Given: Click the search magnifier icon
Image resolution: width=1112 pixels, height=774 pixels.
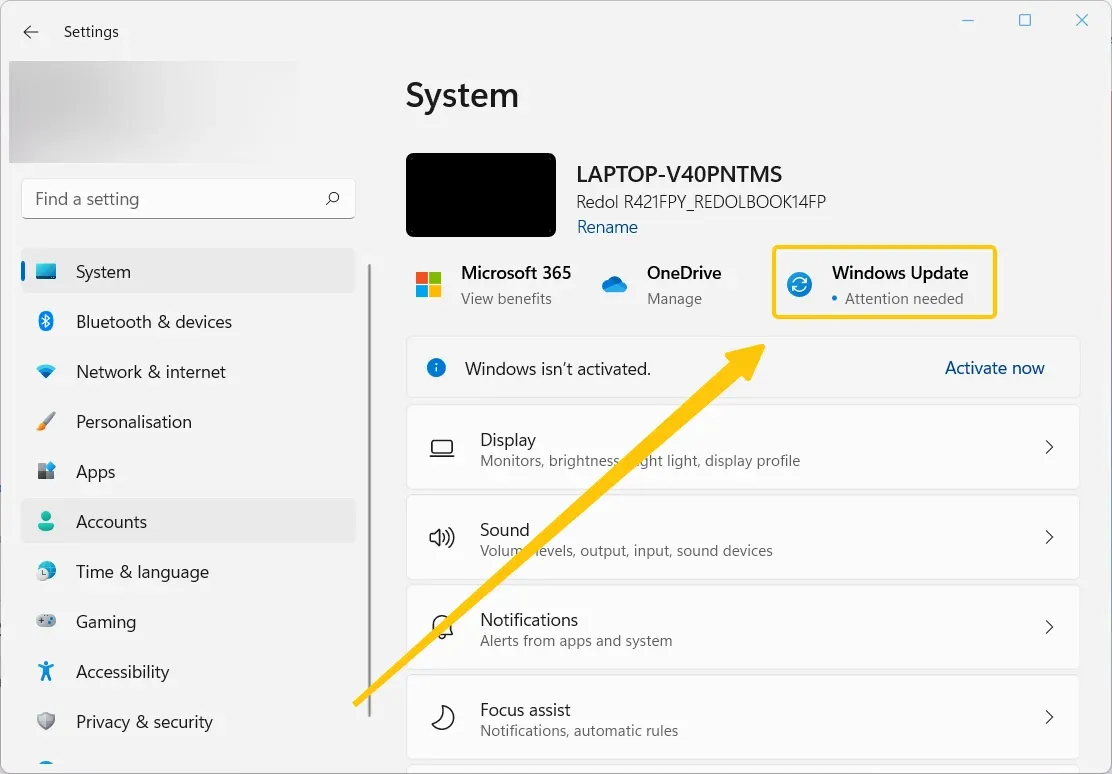Looking at the screenshot, I should [x=333, y=199].
